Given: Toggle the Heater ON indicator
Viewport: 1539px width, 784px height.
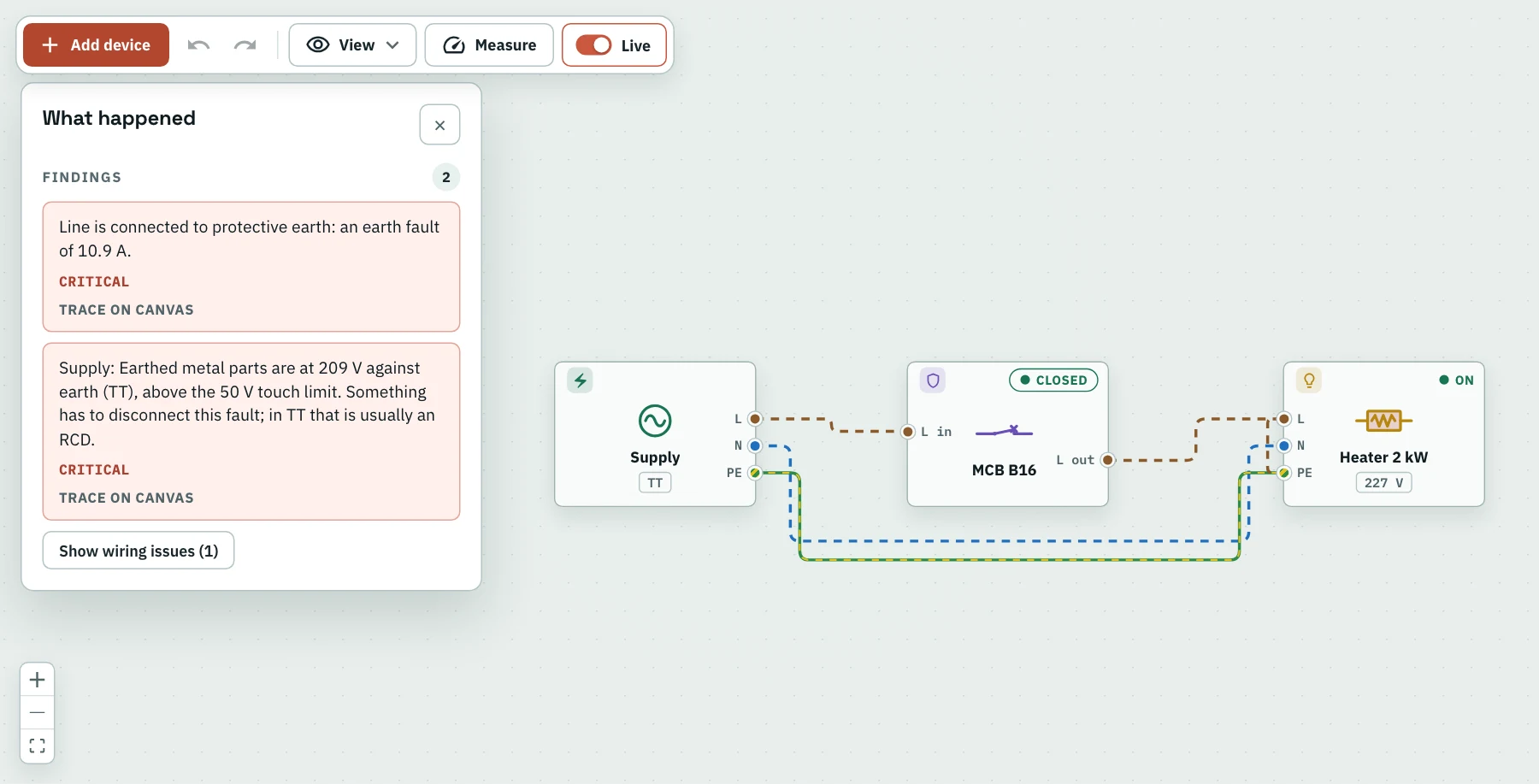Looking at the screenshot, I should (1456, 380).
